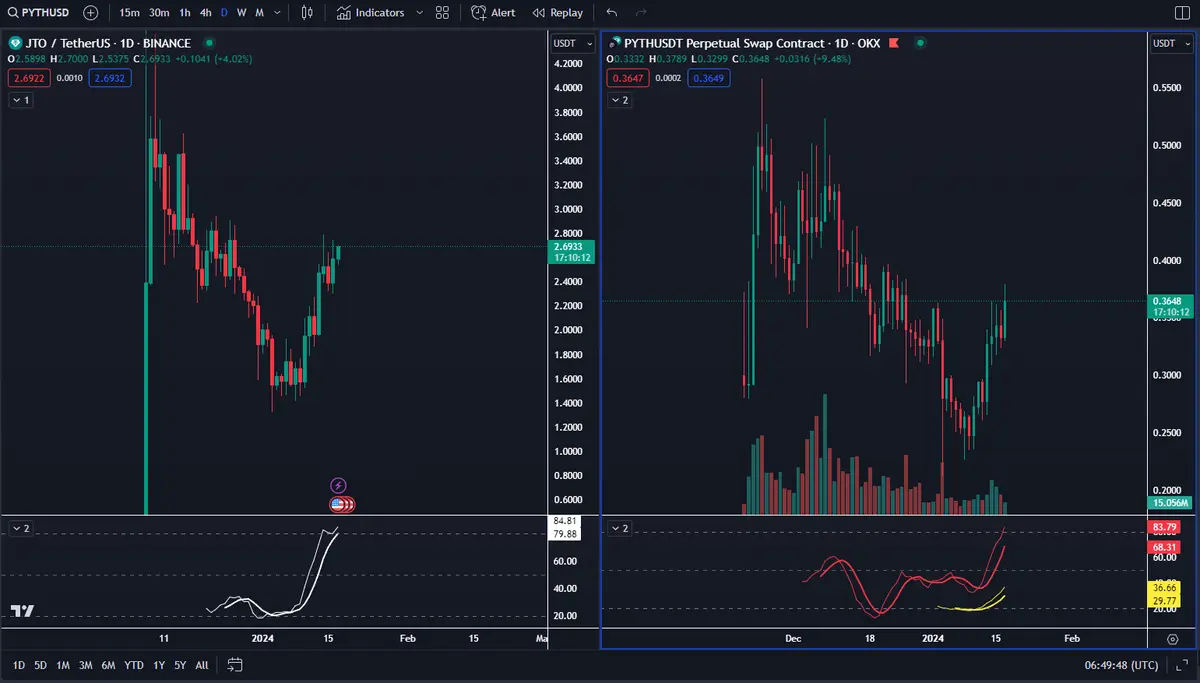Screen dimensions: 1200x683
Task: Click the PYTH sell price 0.3647 button
Action: click(627, 77)
